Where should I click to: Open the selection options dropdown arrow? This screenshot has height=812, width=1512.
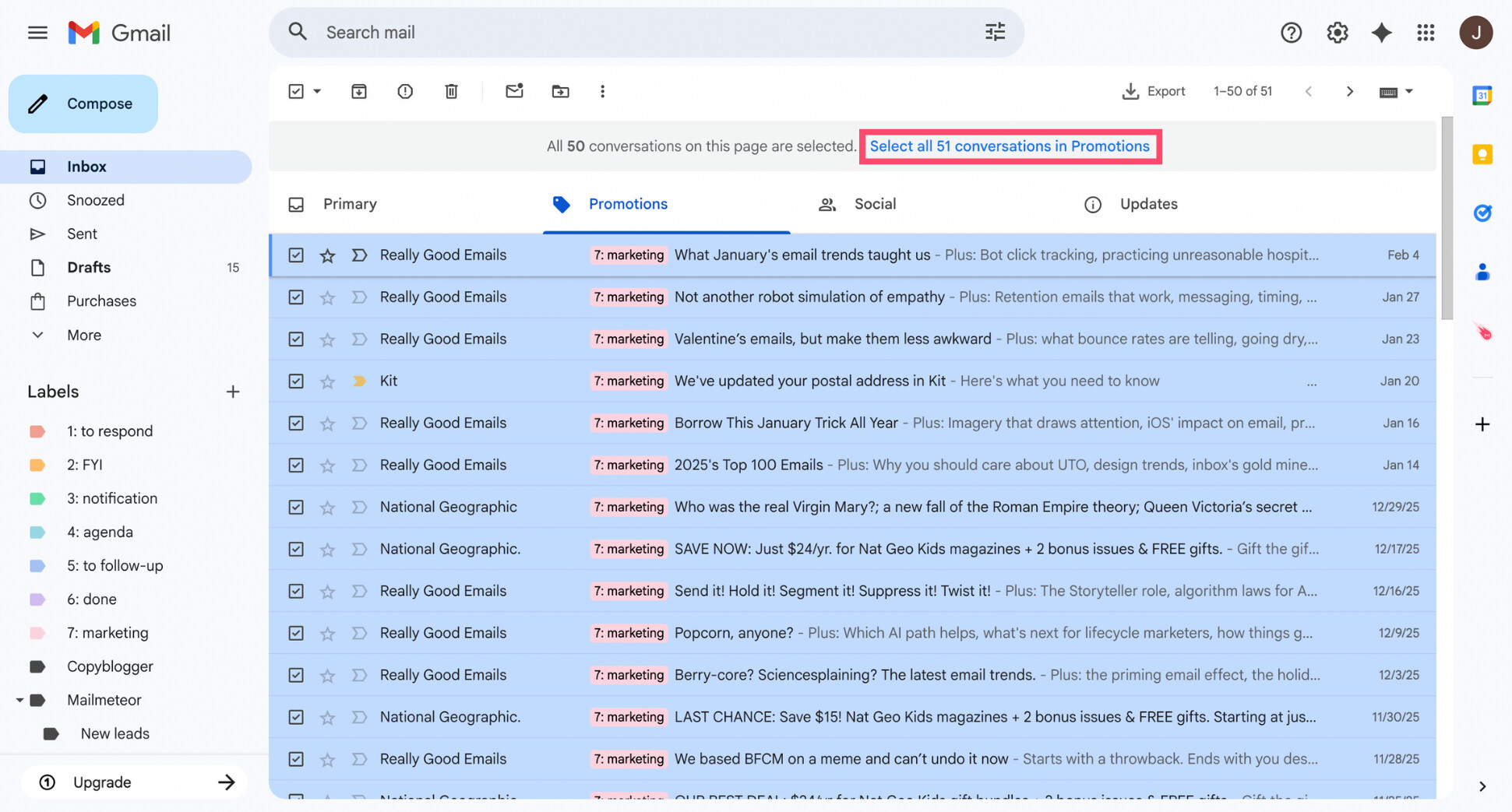click(x=317, y=91)
